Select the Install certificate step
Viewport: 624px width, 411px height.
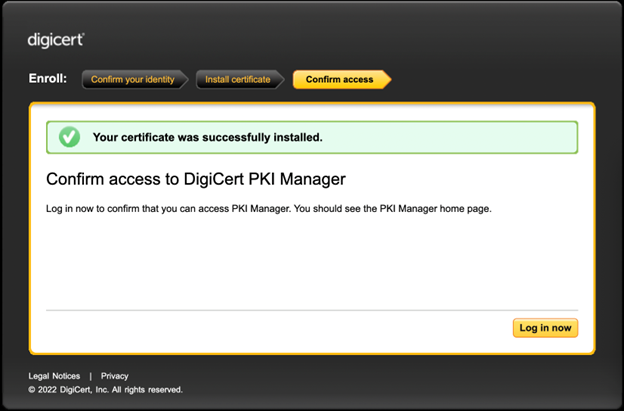(x=240, y=80)
